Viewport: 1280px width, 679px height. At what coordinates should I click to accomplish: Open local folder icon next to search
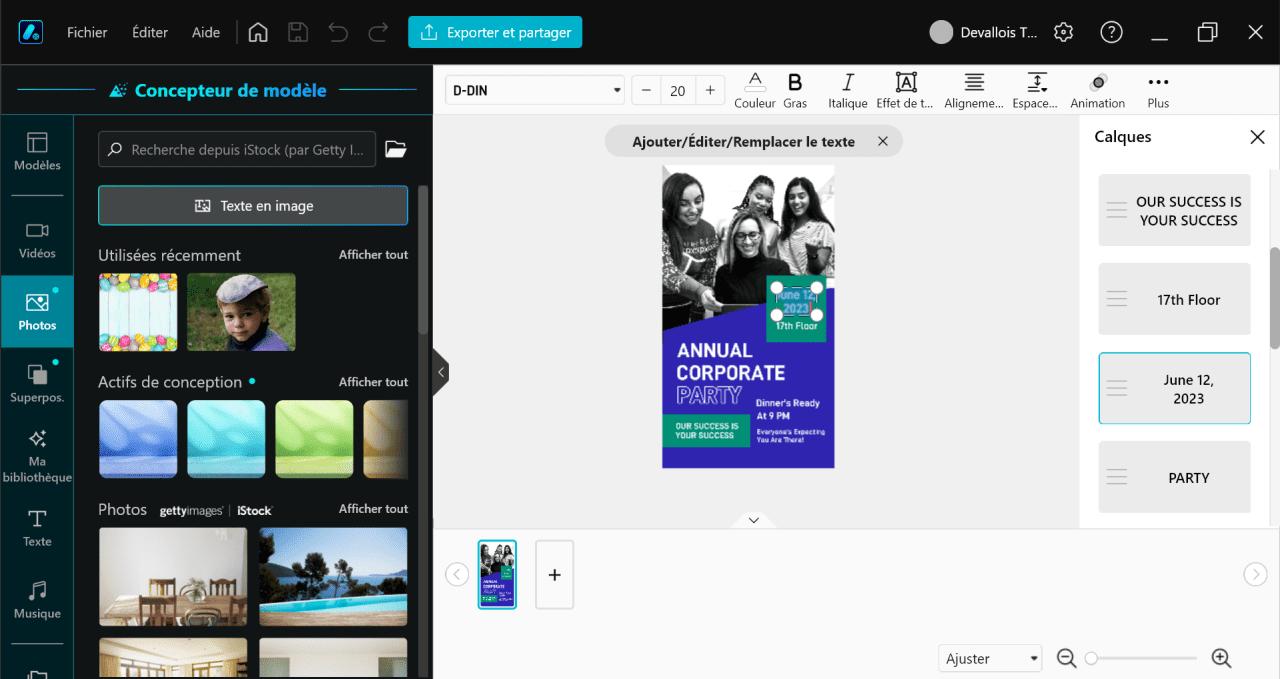396,149
